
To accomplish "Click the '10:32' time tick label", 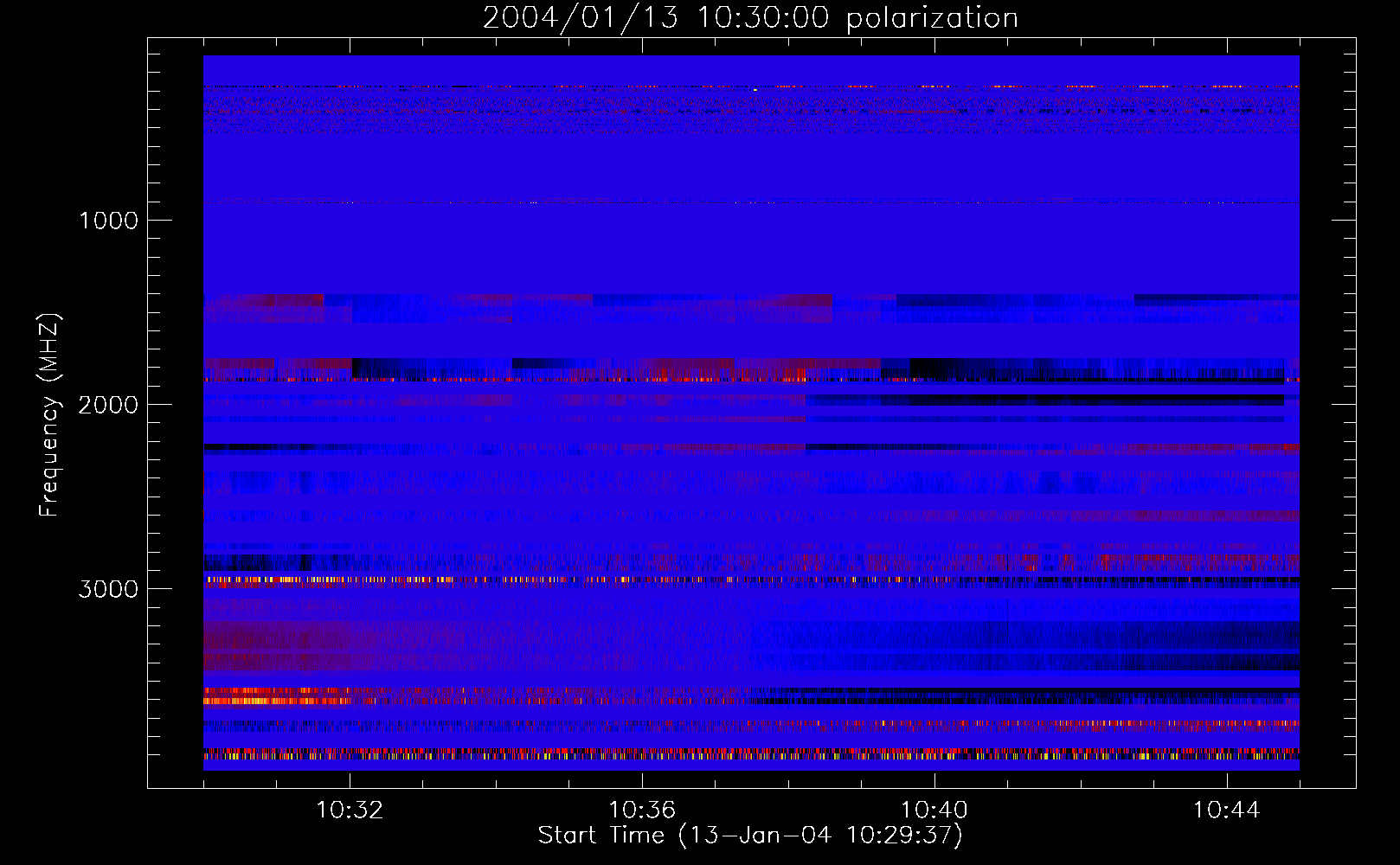I will point(350,811).
